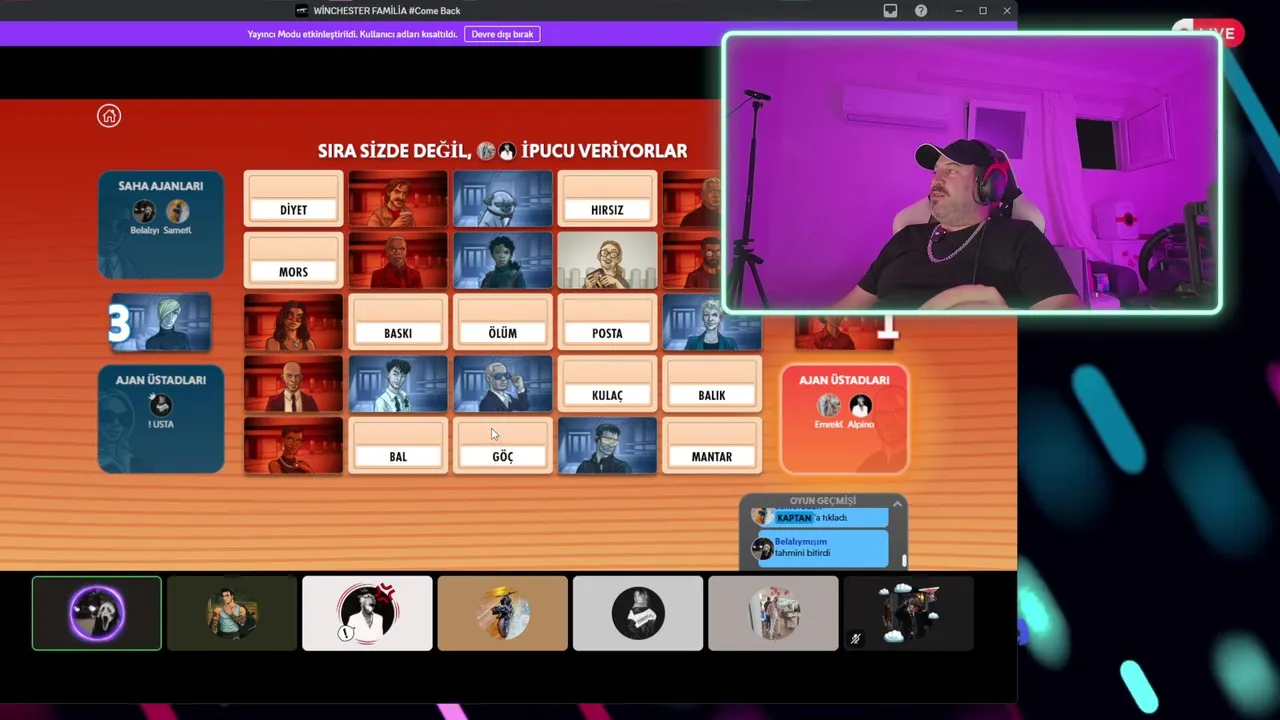
Task: Select the ghost mask avatar call tile
Action: pyautogui.click(x=96, y=613)
